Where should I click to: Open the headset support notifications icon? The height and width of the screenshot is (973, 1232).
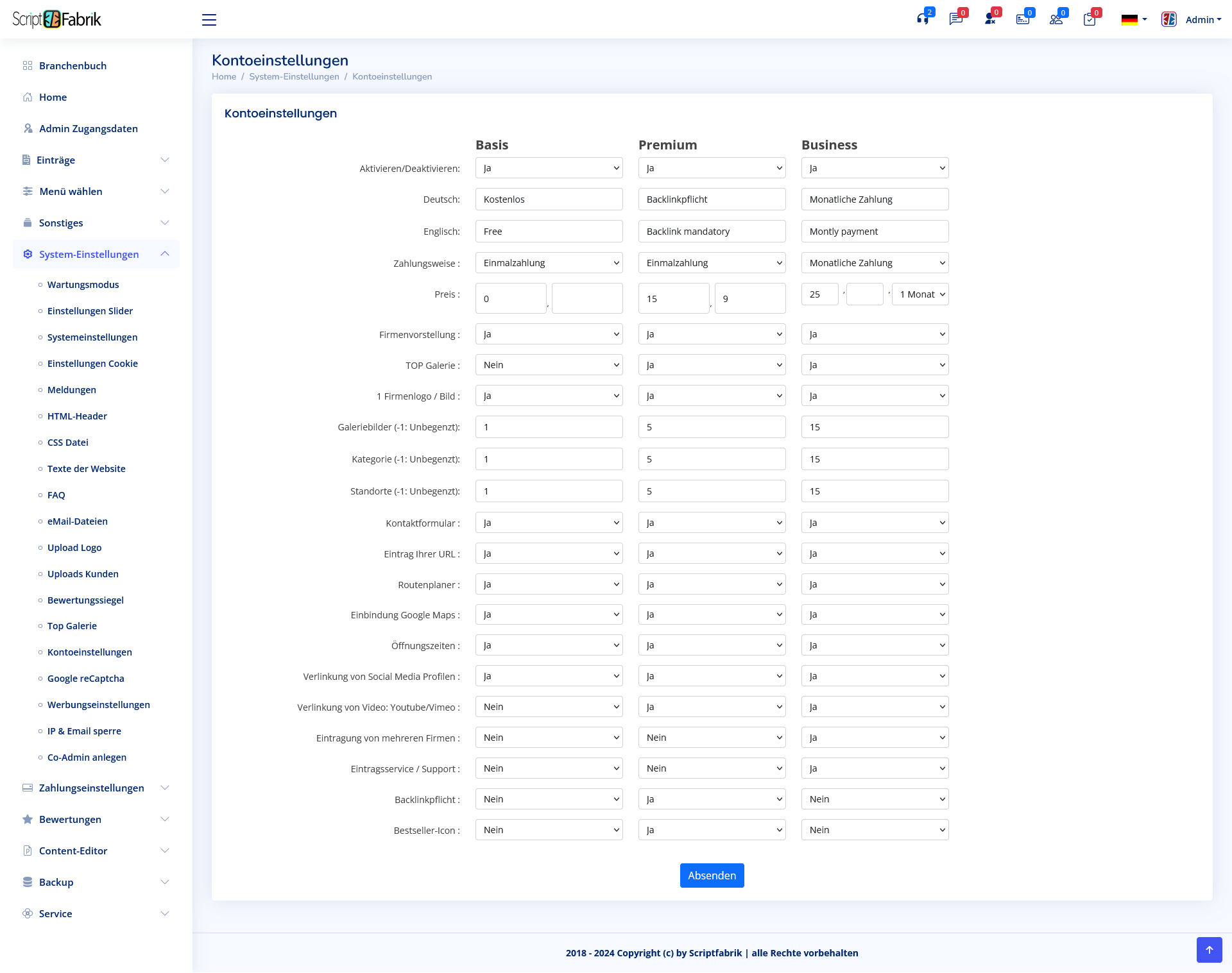pyautogui.click(x=923, y=19)
